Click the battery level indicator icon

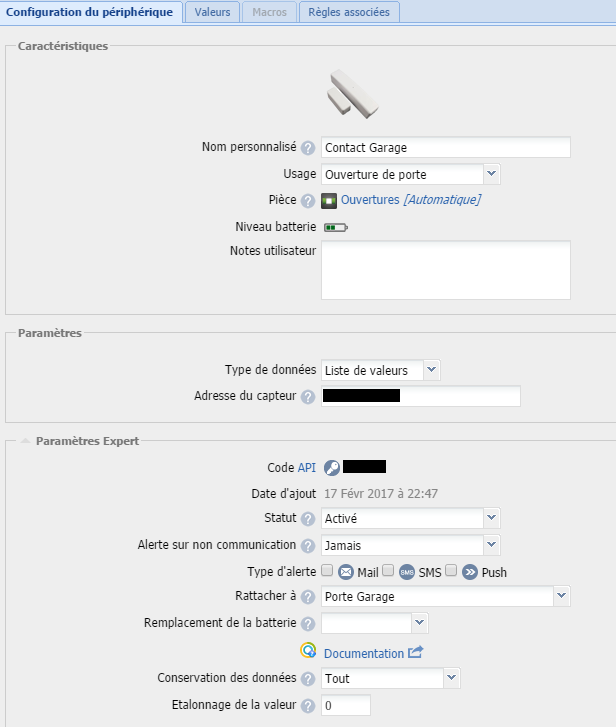(334, 227)
